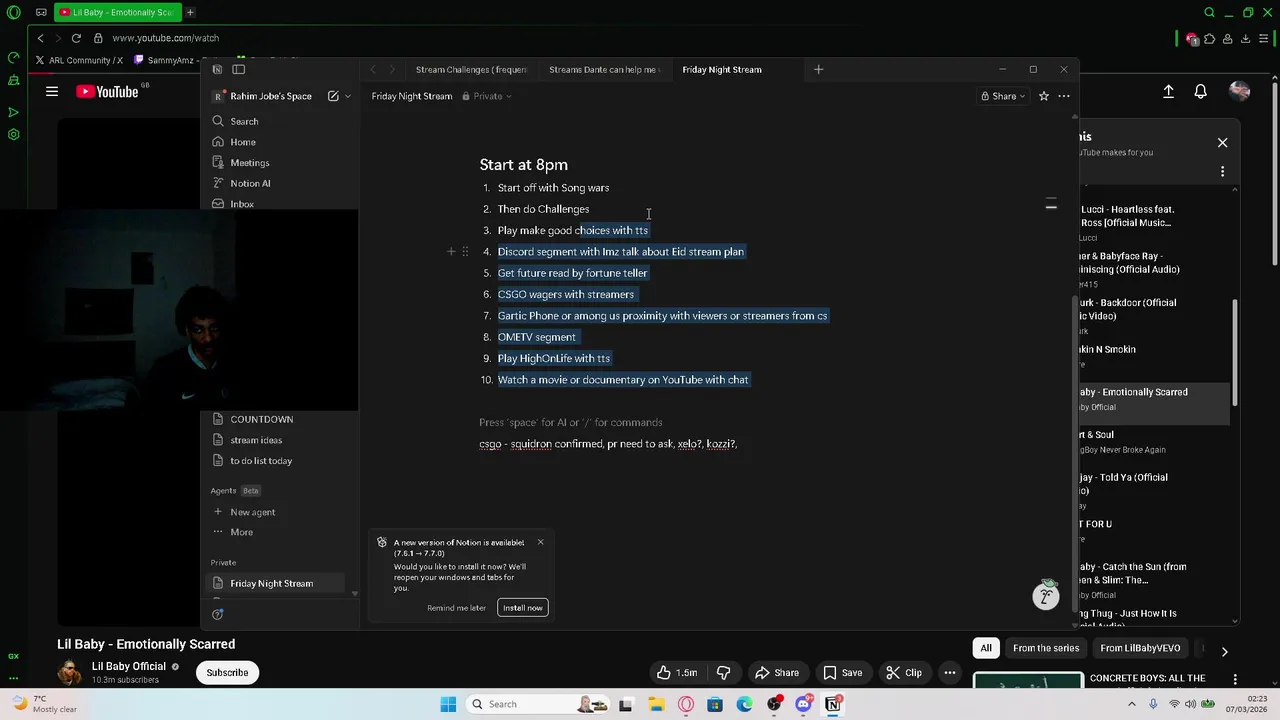
Task: Open Opera search tabs magnifier
Action: coord(1209,12)
